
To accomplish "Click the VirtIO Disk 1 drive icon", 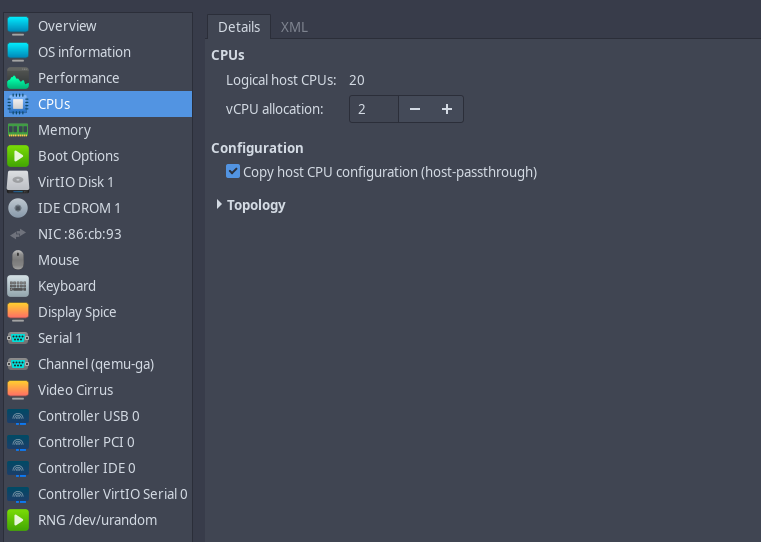I will point(18,182).
